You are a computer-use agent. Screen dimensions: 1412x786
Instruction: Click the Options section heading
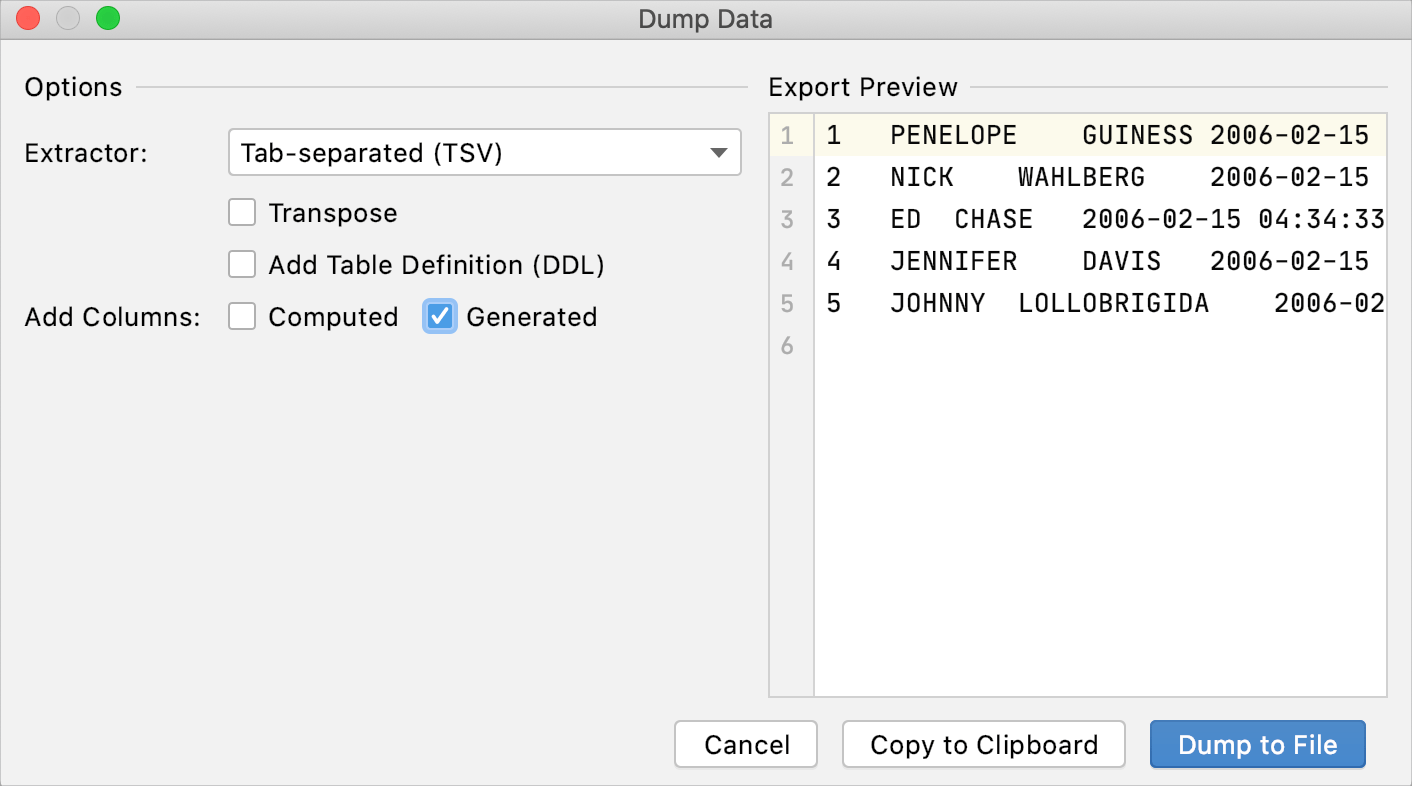74,87
